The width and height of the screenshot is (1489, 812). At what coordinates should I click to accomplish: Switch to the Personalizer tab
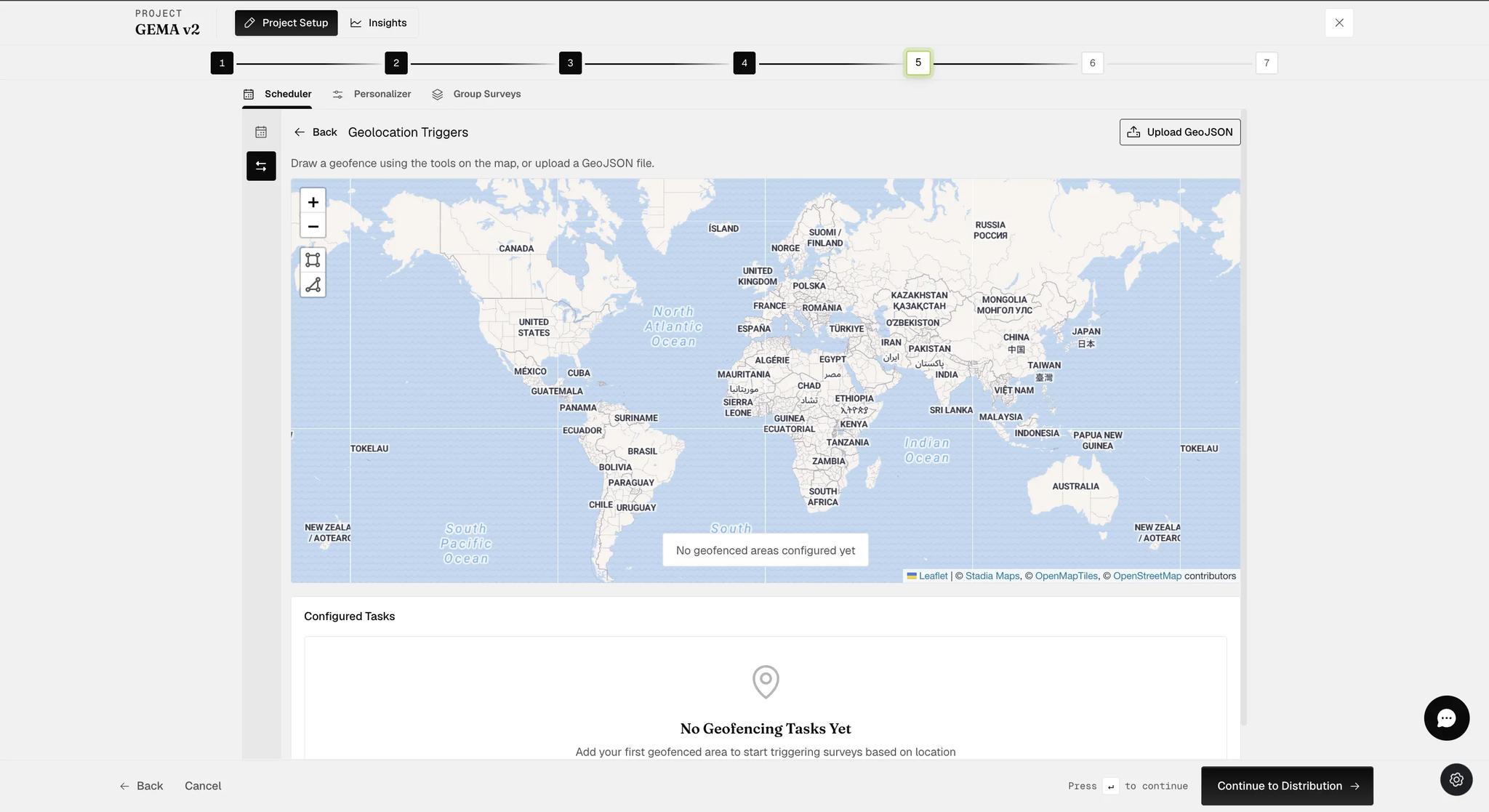[372, 95]
